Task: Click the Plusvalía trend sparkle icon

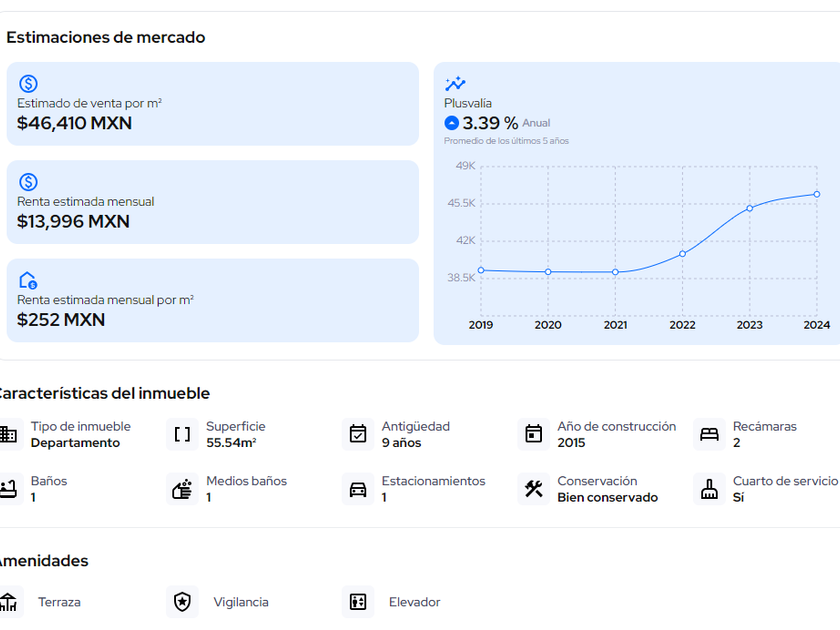Action: coord(455,84)
